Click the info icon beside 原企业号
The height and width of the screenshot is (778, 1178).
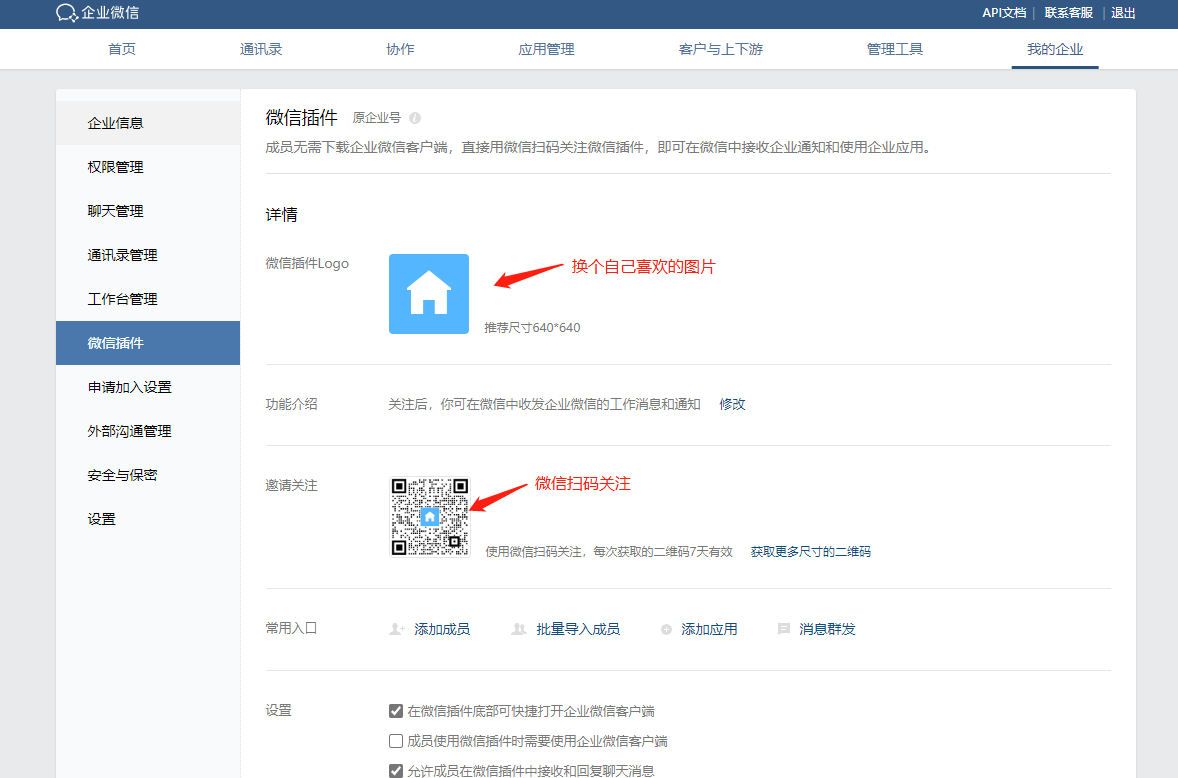(414, 118)
